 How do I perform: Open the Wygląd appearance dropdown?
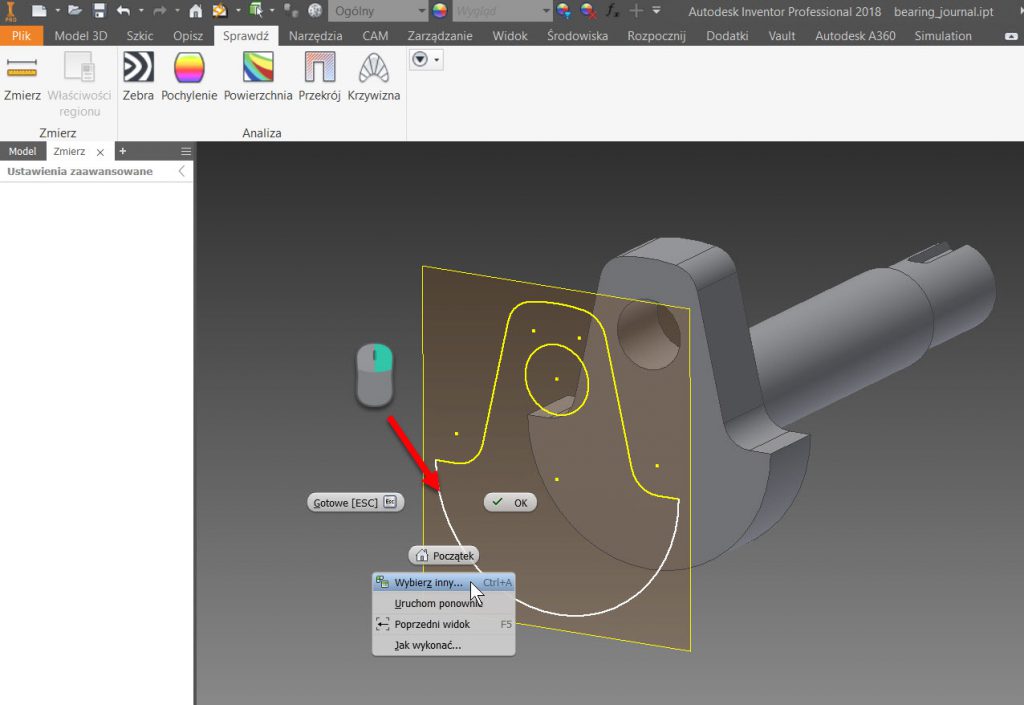[x=501, y=11]
